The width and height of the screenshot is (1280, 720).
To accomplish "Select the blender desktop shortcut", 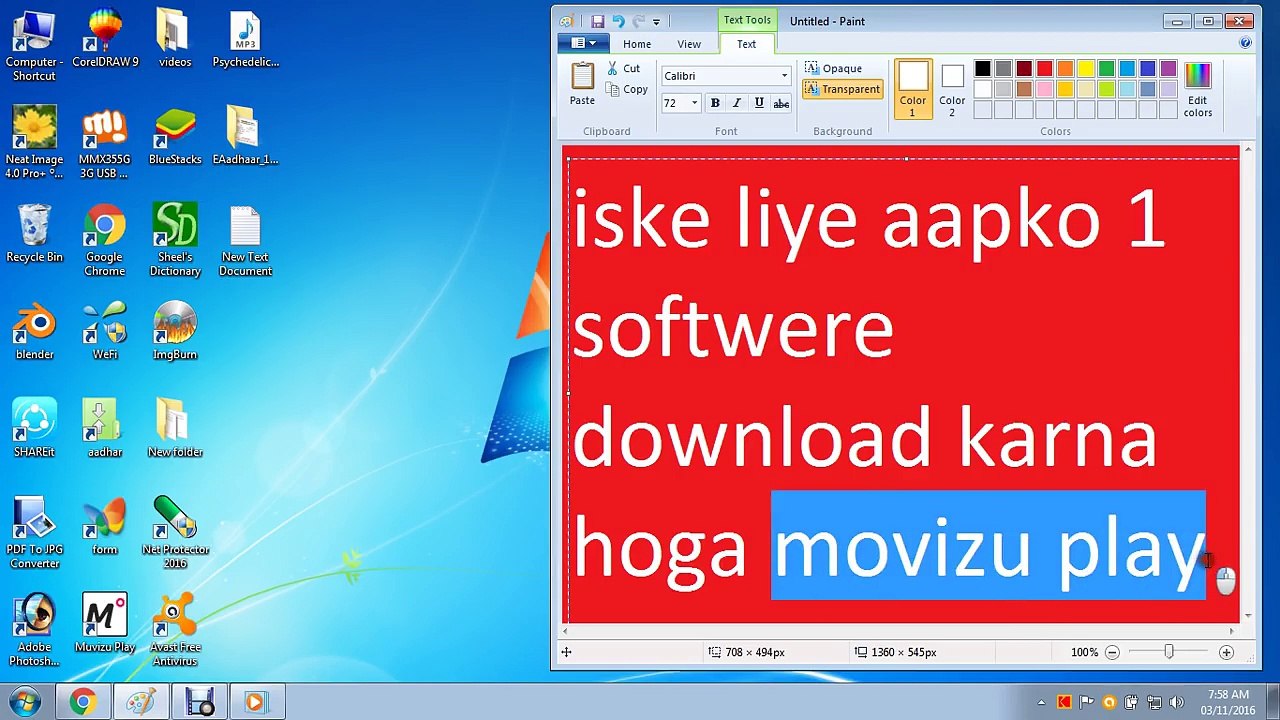I will click(x=34, y=331).
